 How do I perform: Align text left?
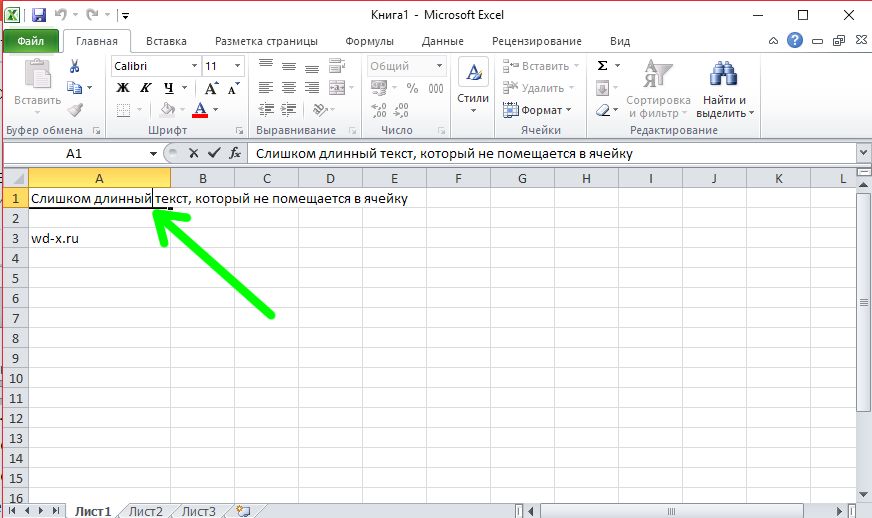tap(266, 87)
